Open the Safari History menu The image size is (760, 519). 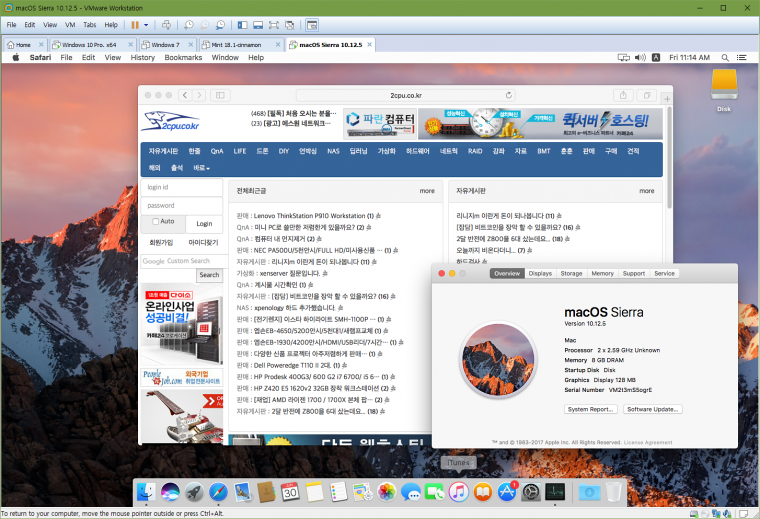[142, 57]
